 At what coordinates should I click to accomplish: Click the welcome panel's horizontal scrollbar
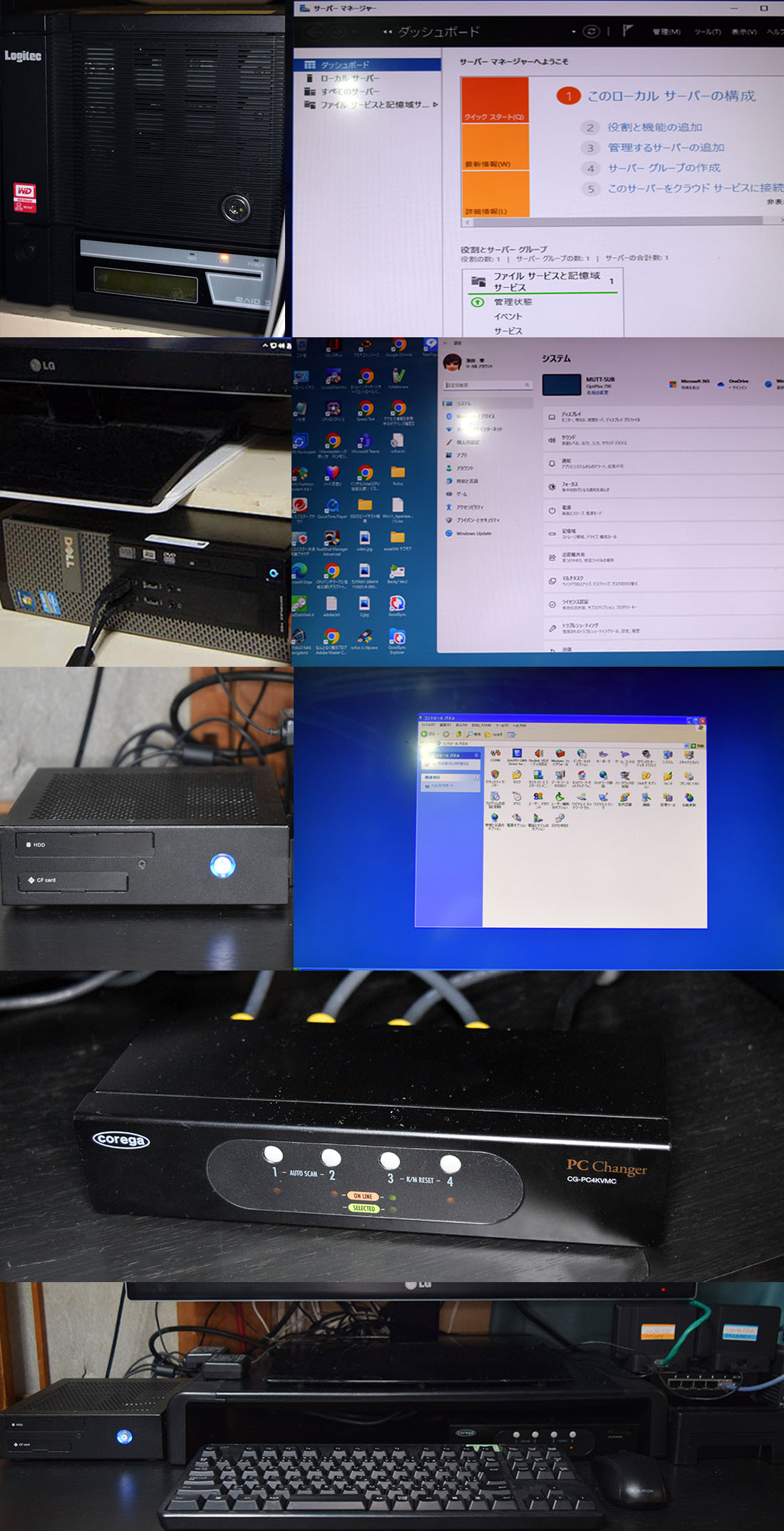coord(624,222)
